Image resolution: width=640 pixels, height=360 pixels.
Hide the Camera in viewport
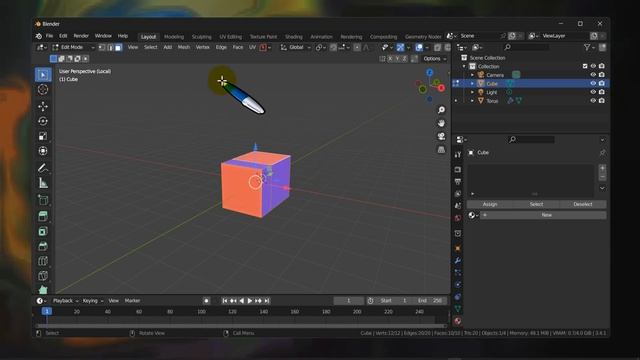coord(593,75)
